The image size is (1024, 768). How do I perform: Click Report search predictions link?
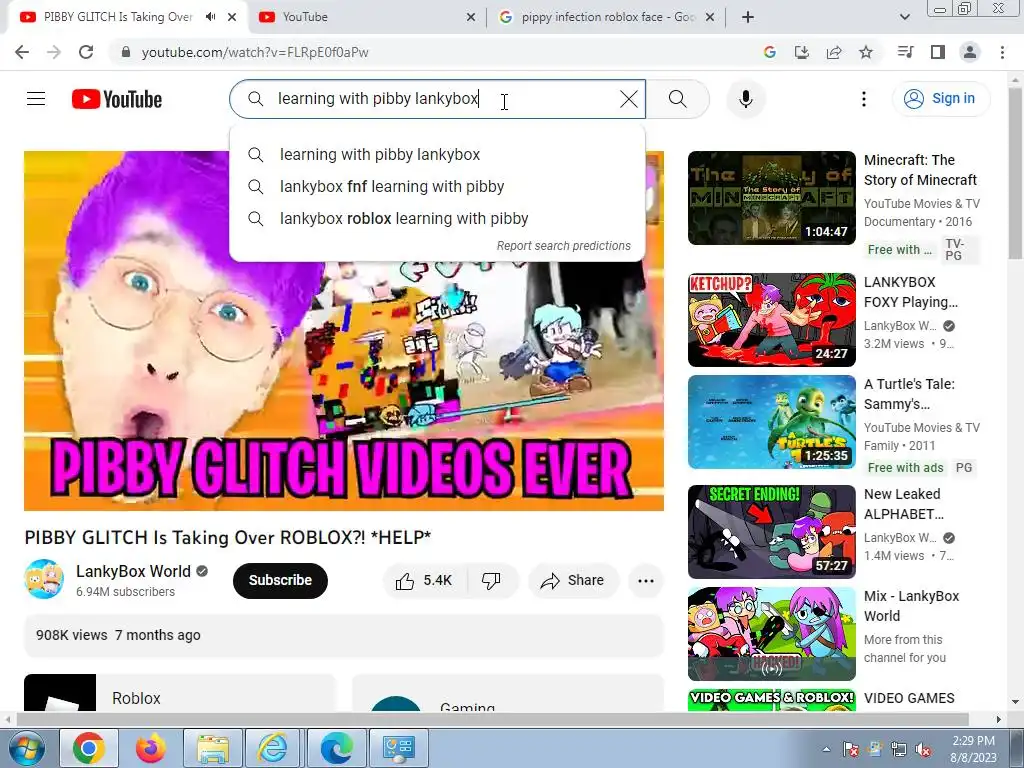click(x=564, y=246)
